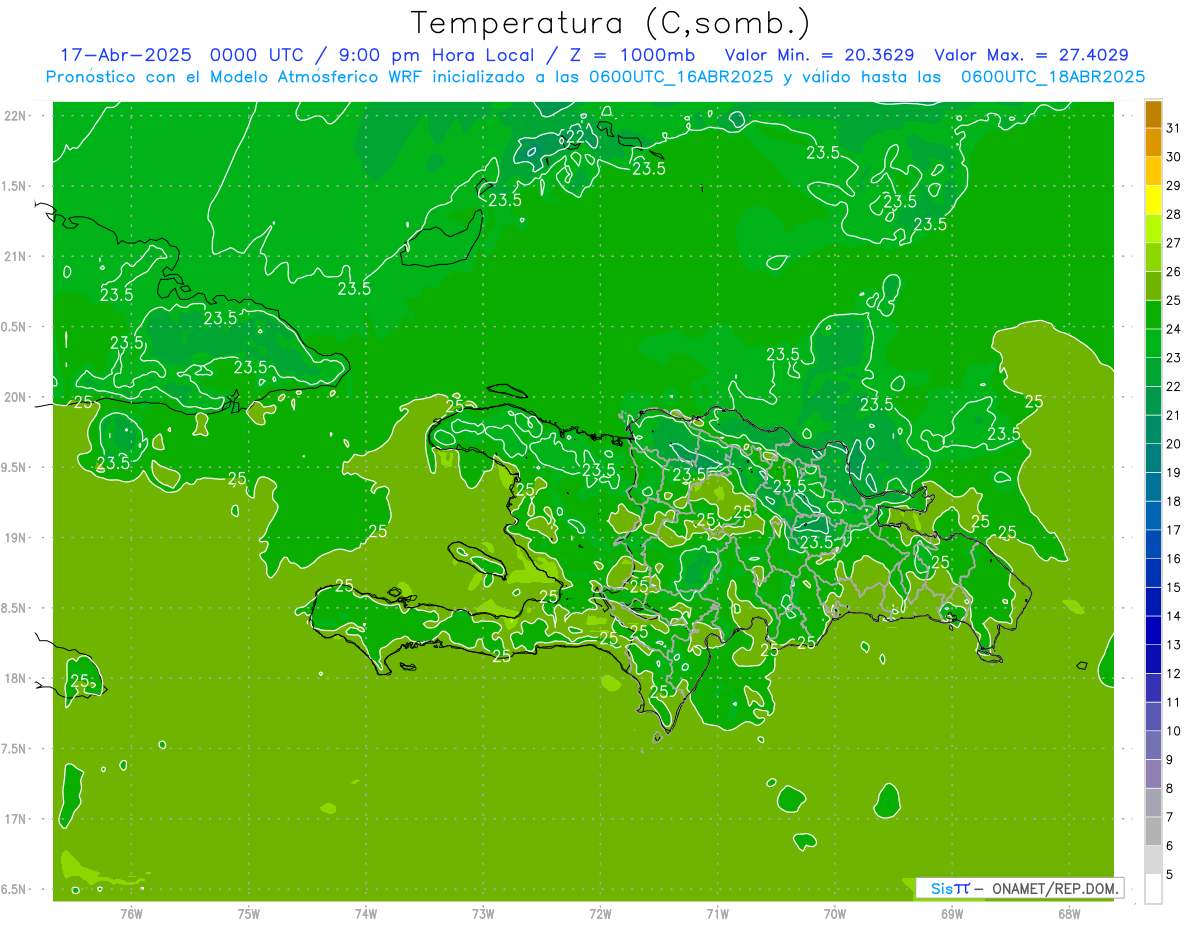Click the 22N latitude axis label
This screenshot has height=927, width=1200.
pos(15,116)
